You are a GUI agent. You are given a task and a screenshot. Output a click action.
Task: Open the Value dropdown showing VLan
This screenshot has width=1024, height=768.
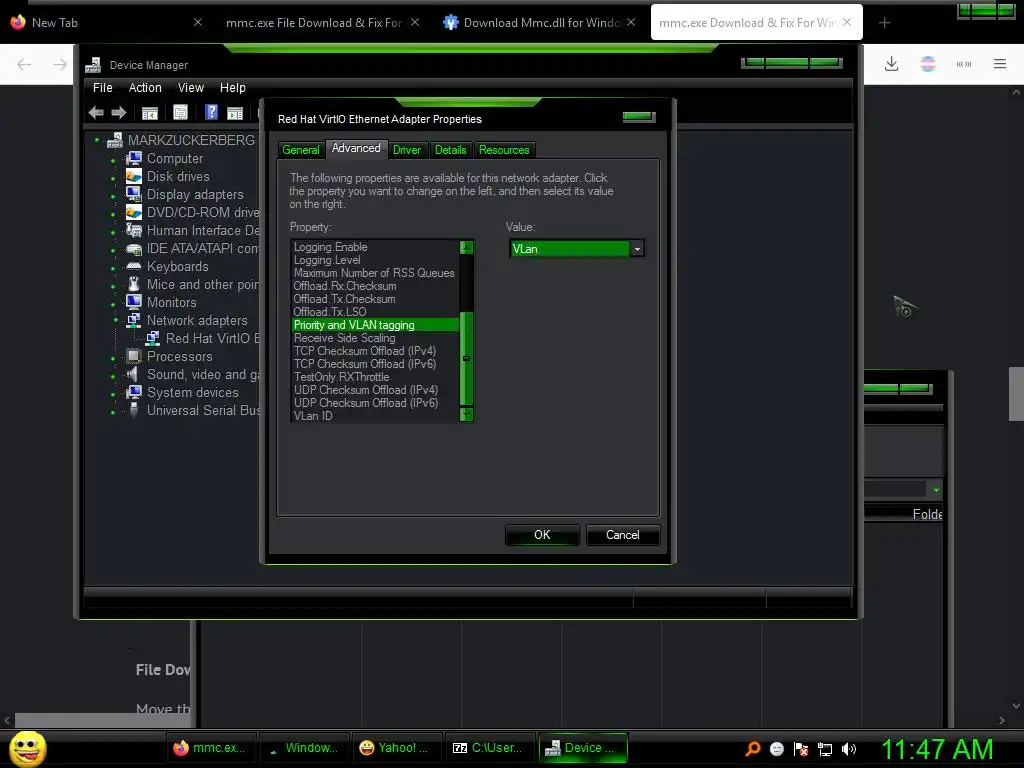coord(637,249)
